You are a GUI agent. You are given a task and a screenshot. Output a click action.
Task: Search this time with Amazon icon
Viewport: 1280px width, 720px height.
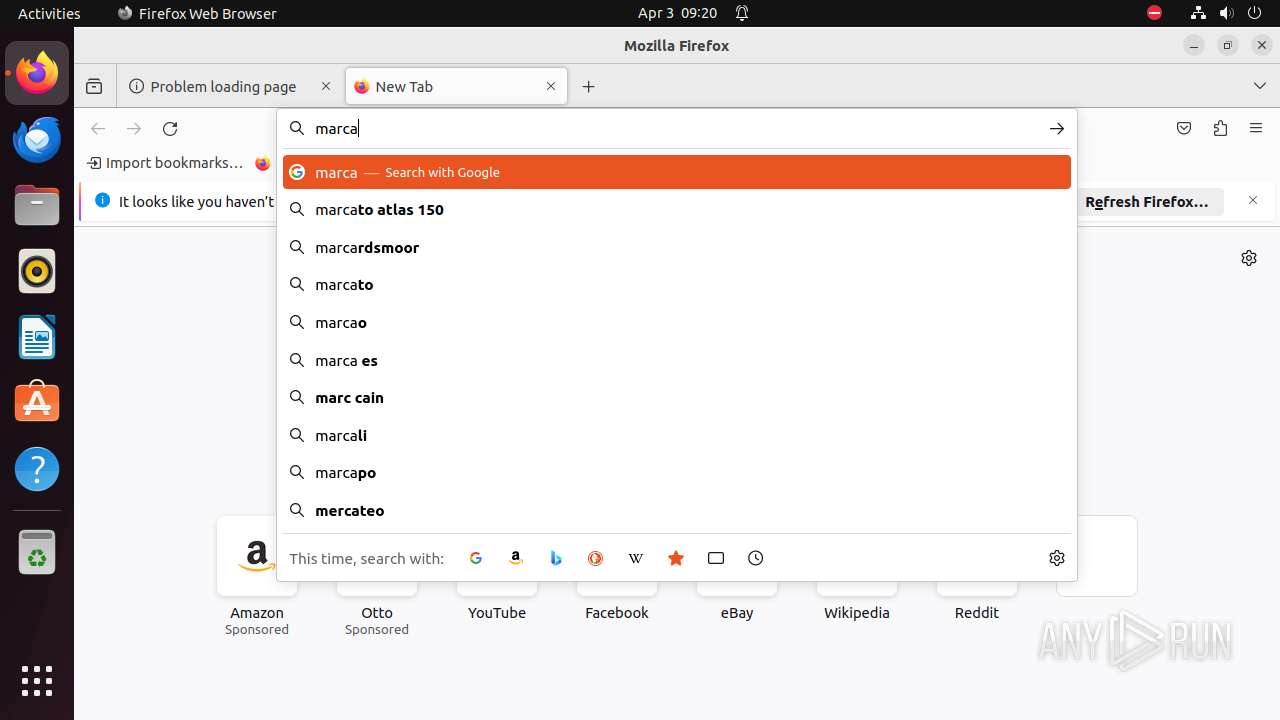coord(516,558)
